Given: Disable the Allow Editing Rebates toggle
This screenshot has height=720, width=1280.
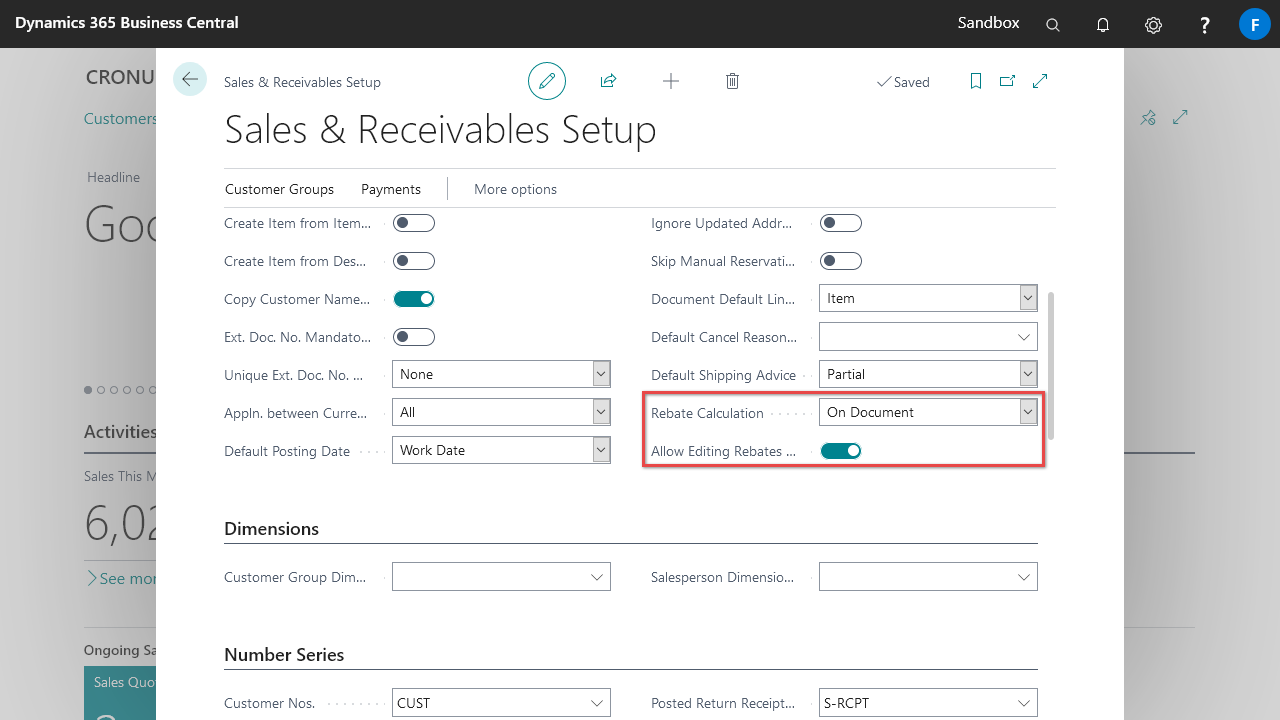Looking at the screenshot, I should pyautogui.click(x=841, y=451).
